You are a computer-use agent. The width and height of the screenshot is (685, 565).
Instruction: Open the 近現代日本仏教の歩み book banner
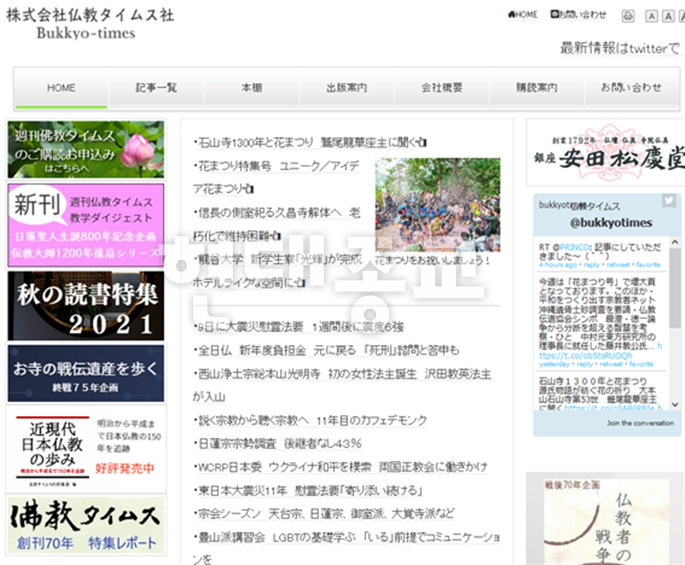point(86,450)
